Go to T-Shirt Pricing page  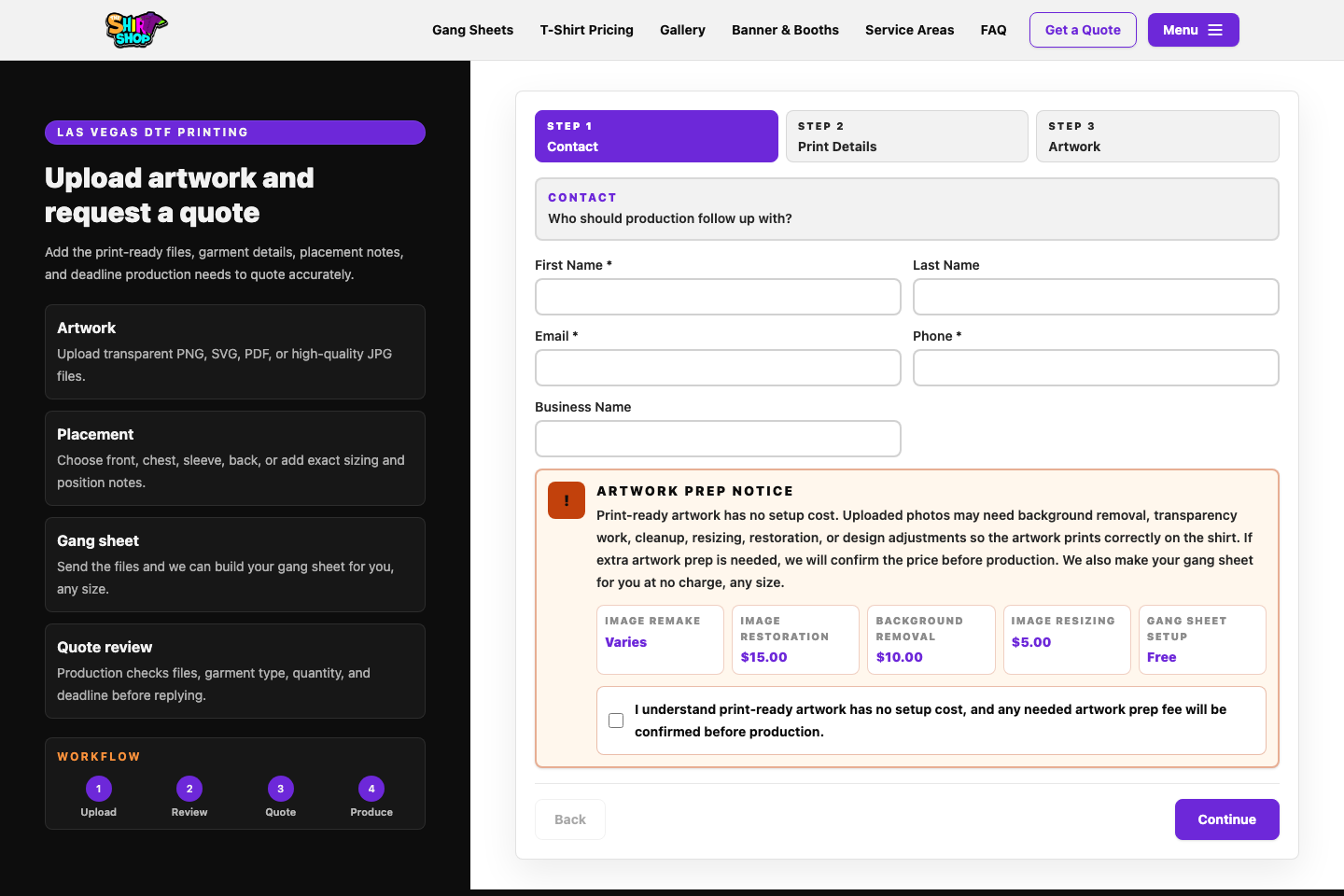click(586, 30)
